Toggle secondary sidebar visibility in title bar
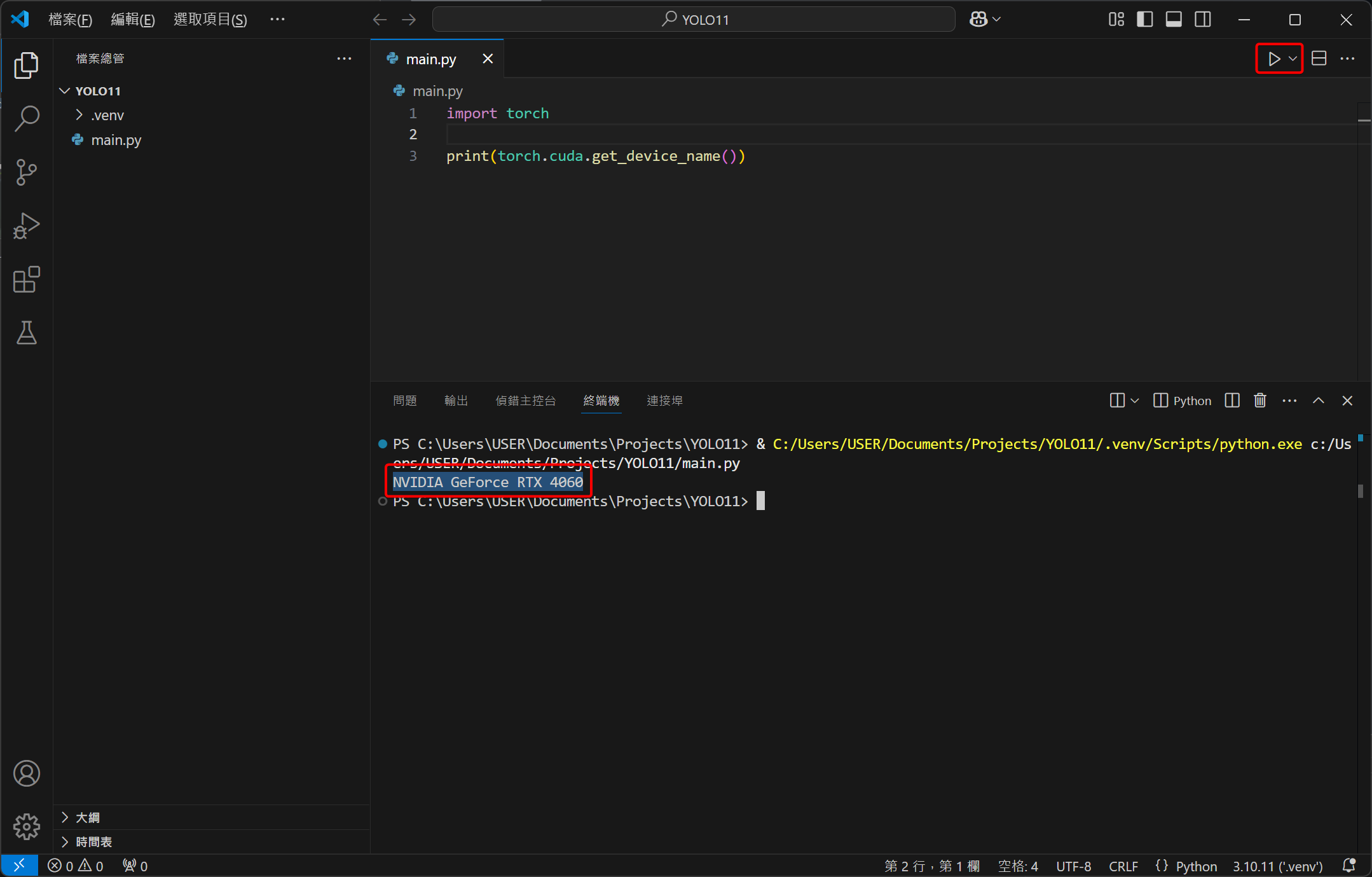Image resolution: width=1372 pixels, height=877 pixels. pyautogui.click(x=1202, y=20)
